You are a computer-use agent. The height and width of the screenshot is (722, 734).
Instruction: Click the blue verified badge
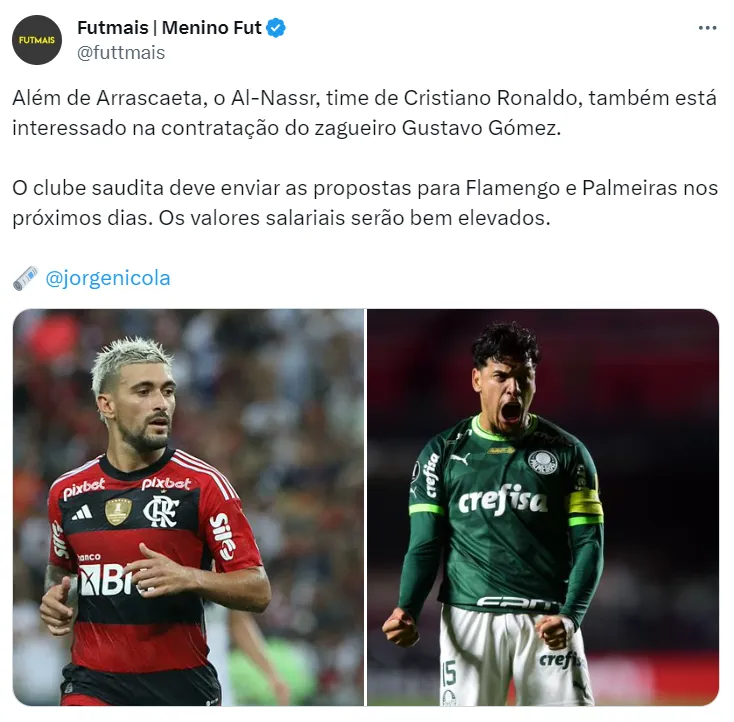coord(276,28)
